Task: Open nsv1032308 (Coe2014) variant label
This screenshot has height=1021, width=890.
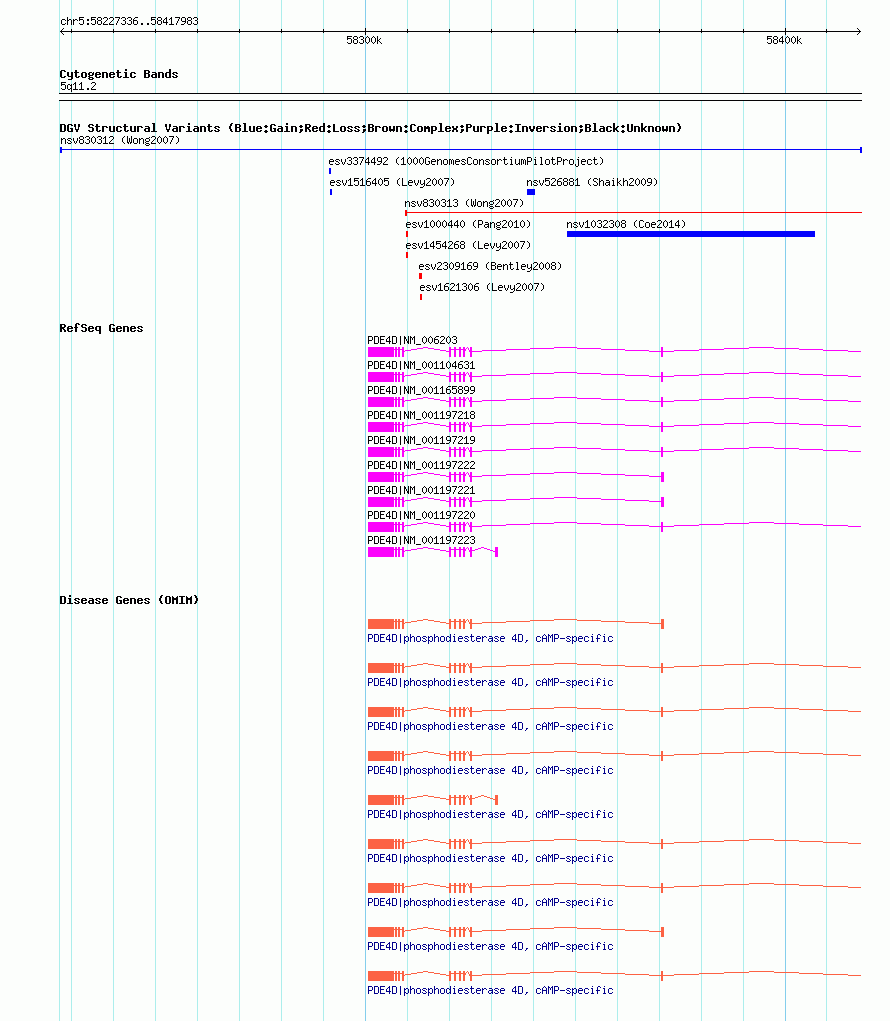Action: [626, 224]
